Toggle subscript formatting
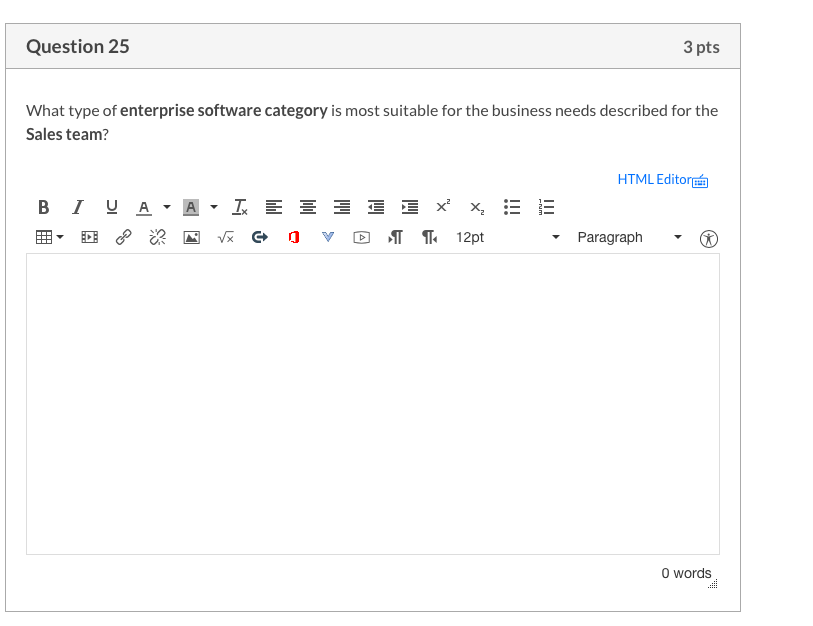 [477, 208]
